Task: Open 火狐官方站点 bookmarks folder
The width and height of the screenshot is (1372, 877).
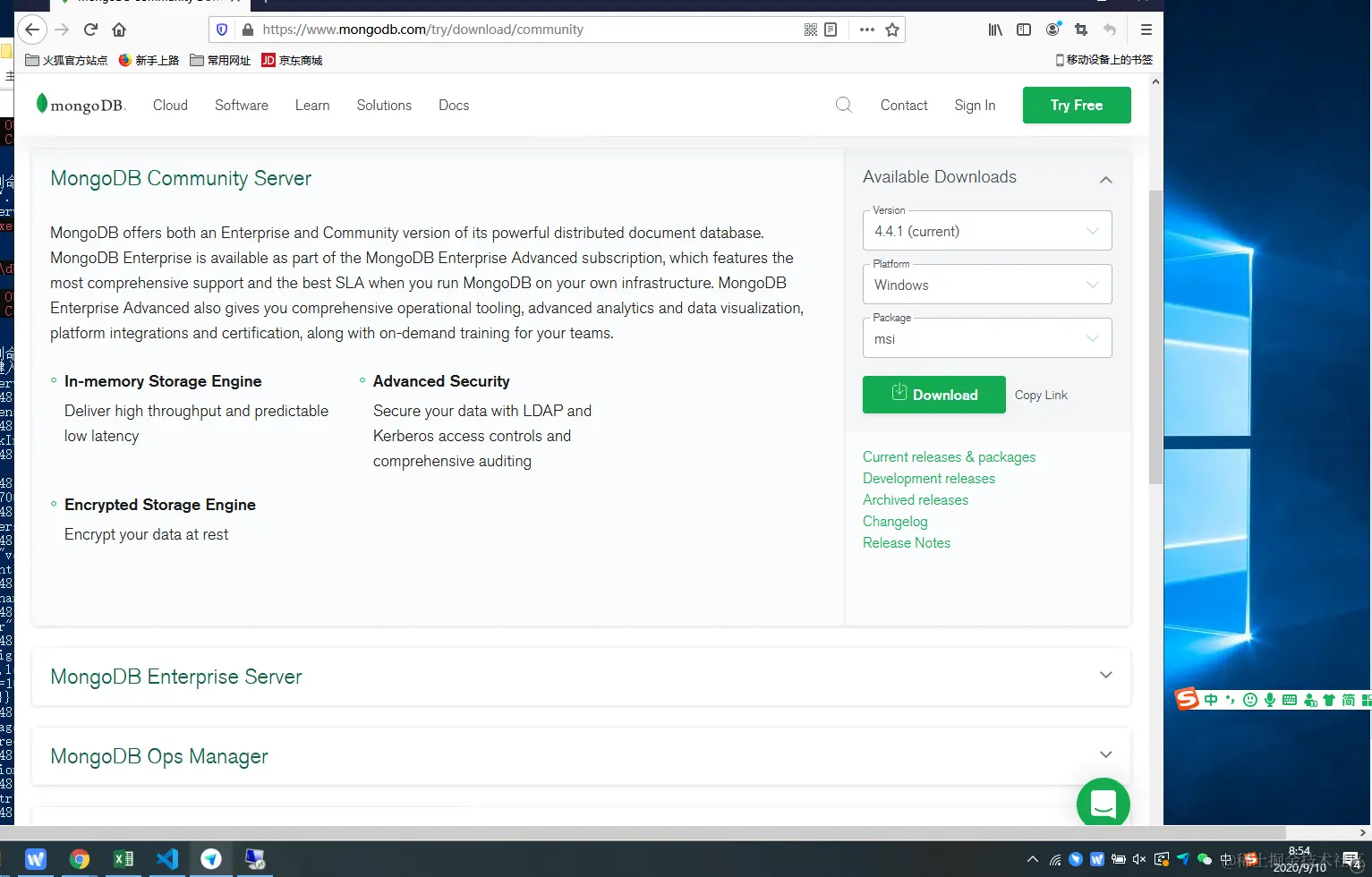Action: click(x=66, y=60)
